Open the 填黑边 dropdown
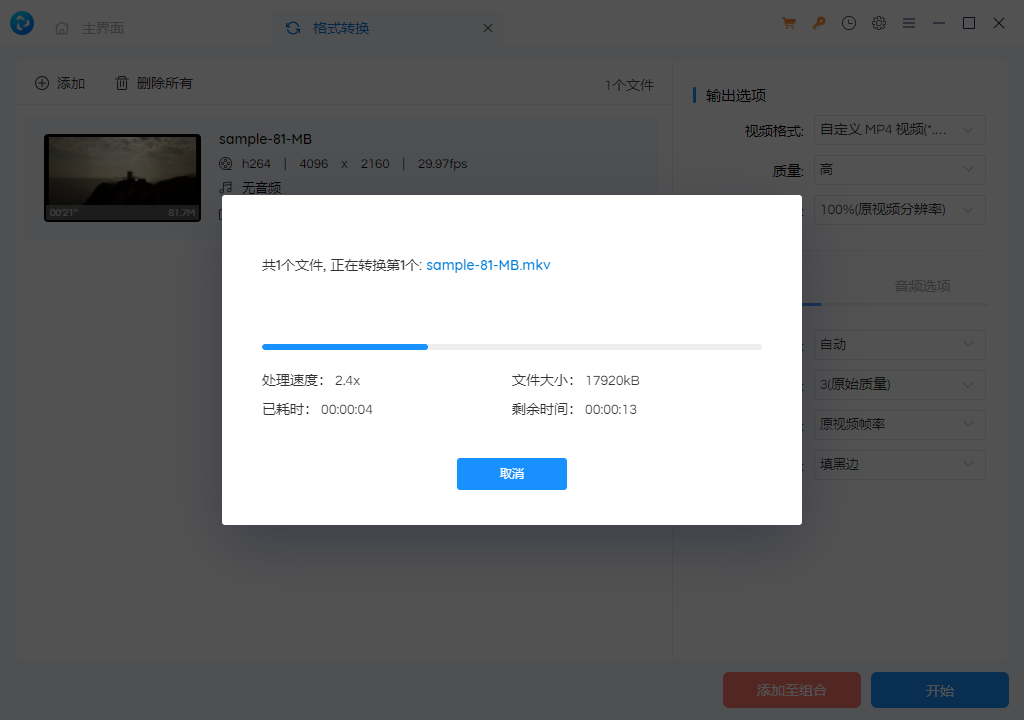Image resolution: width=1024 pixels, height=720 pixels. coord(898,464)
